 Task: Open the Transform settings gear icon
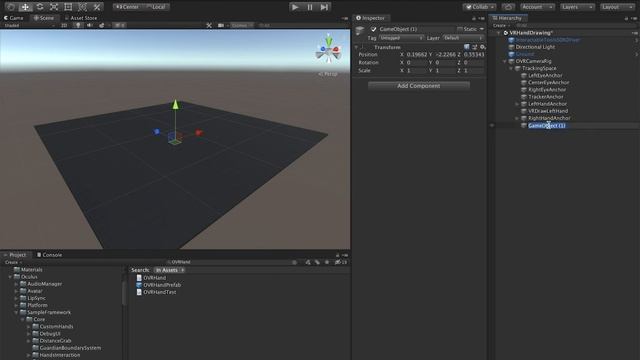click(482, 47)
